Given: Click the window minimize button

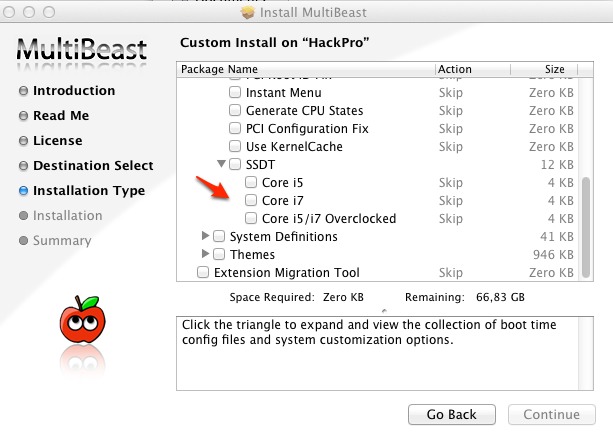Looking at the screenshot, I should pyautogui.click(x=29, y=12).
